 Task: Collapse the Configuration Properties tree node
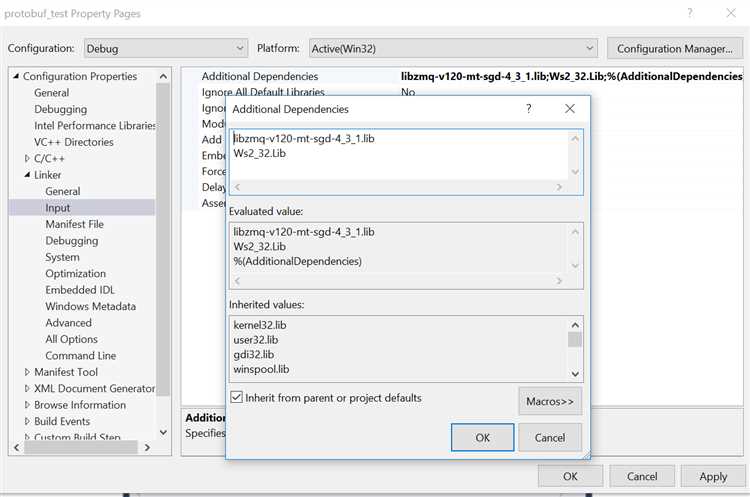pyautogui.click(x=16, y=76)
